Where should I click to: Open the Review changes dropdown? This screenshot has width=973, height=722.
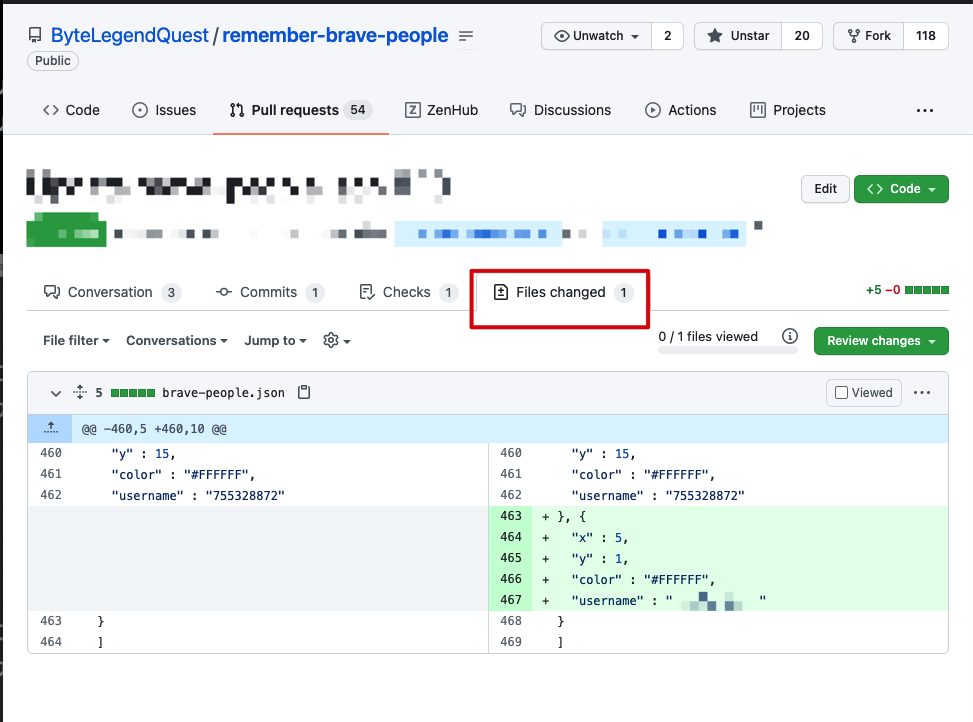(881, 341)
